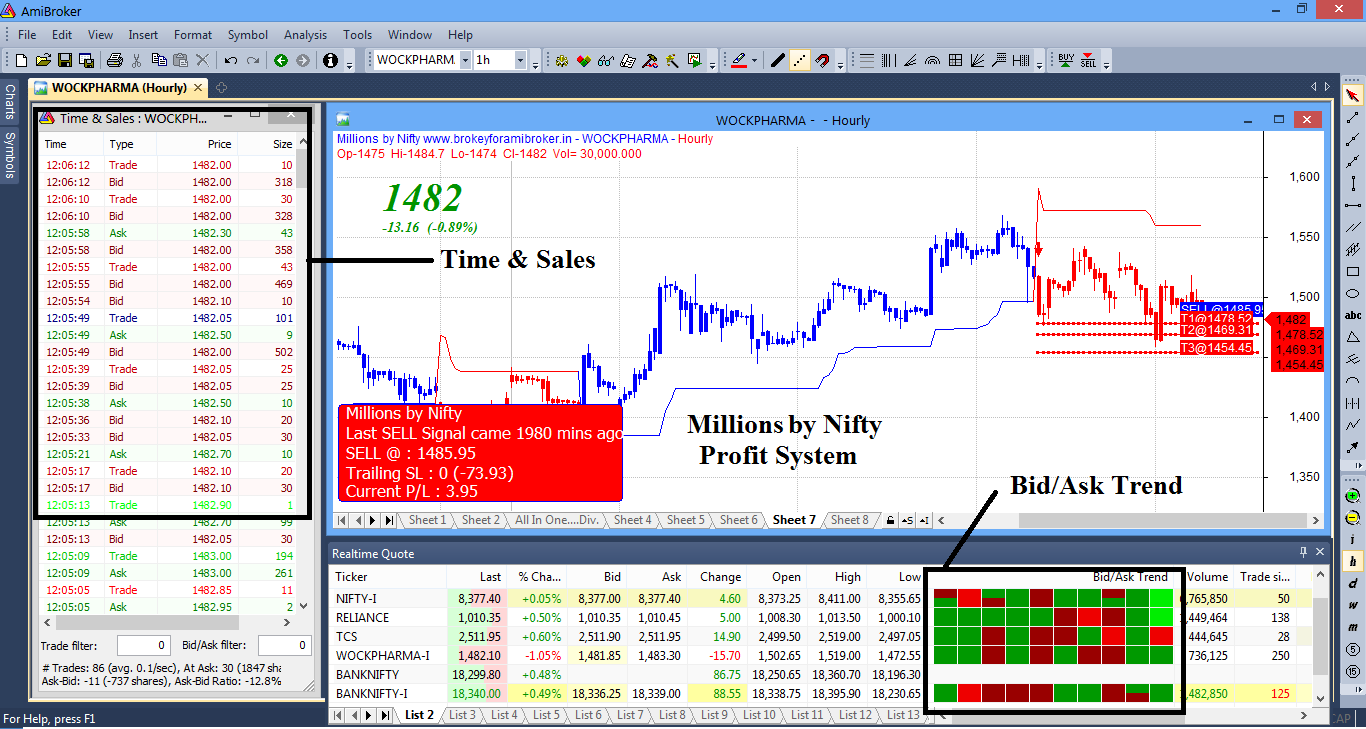The width and height of the screenshot is (1366, 729).
Task: Switch to the Sheet 4 tab
Action: 632,520
